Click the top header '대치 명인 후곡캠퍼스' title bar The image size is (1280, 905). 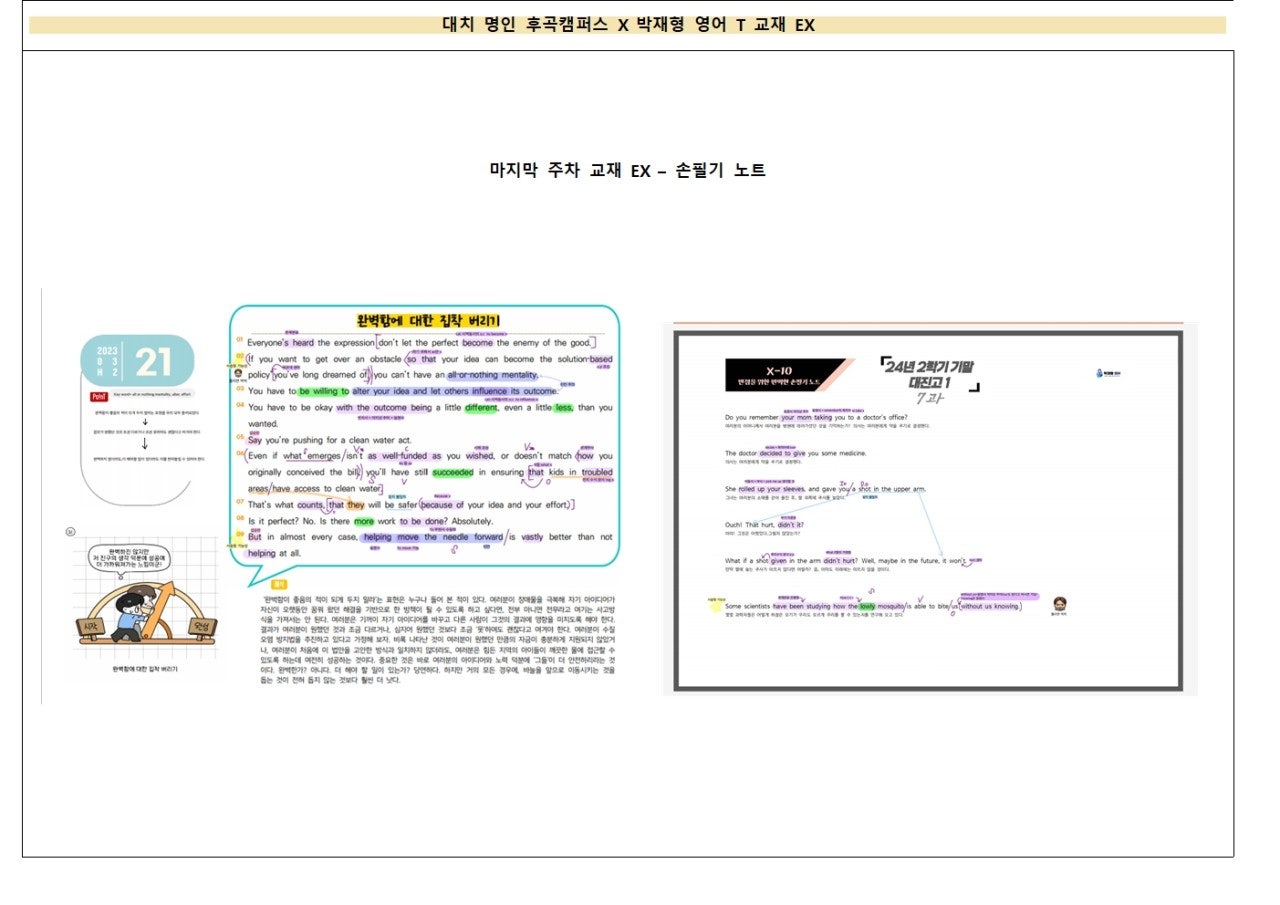(627, 25)
